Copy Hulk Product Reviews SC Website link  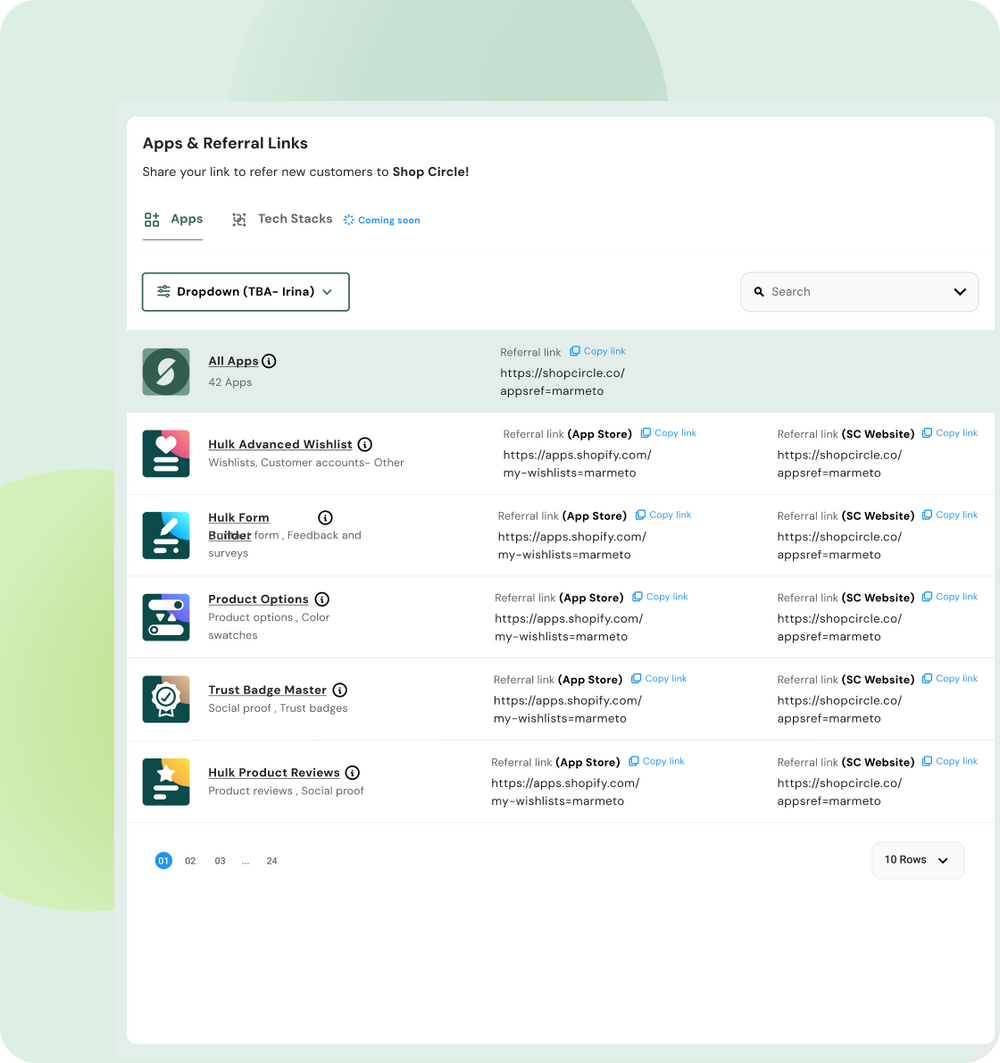pos(950,761)
